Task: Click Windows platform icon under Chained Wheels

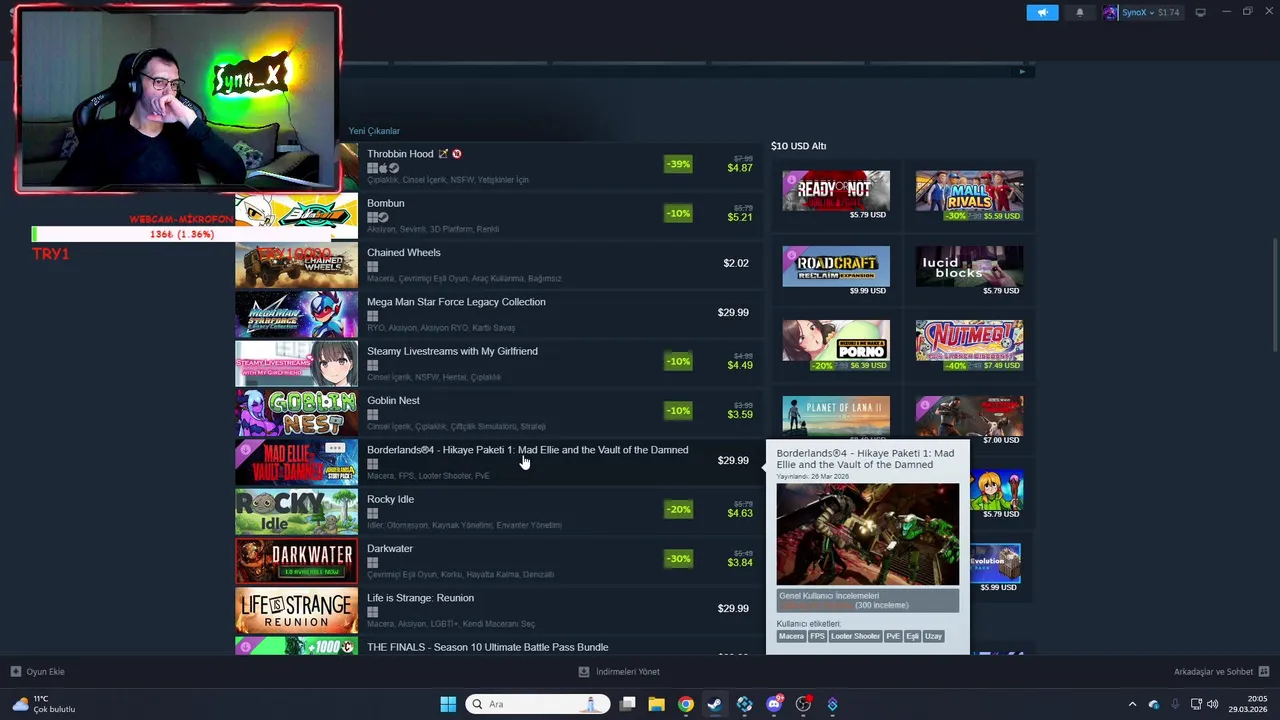Action: 372,267
